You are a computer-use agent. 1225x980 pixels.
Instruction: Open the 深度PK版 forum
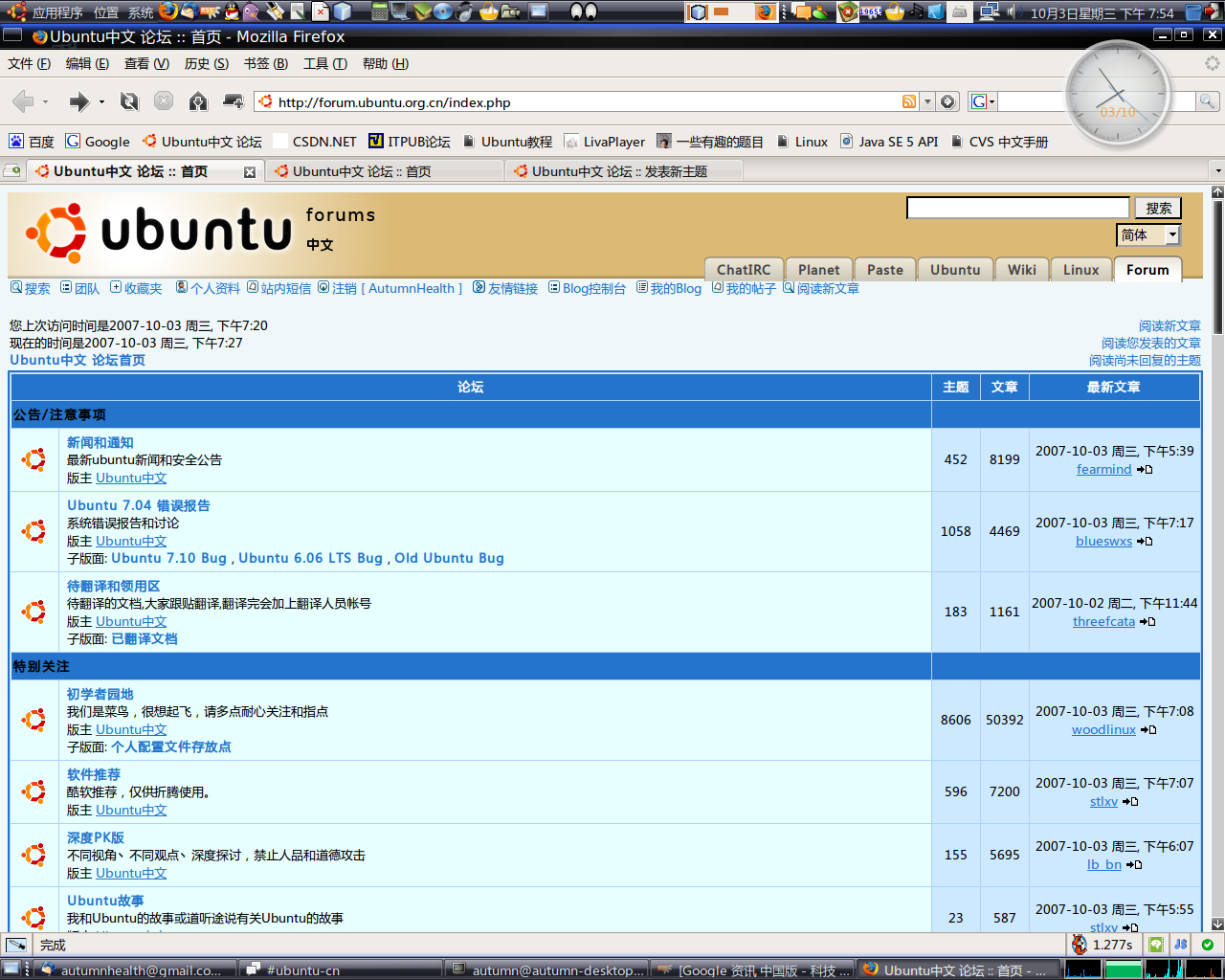[x=96, y=837]
